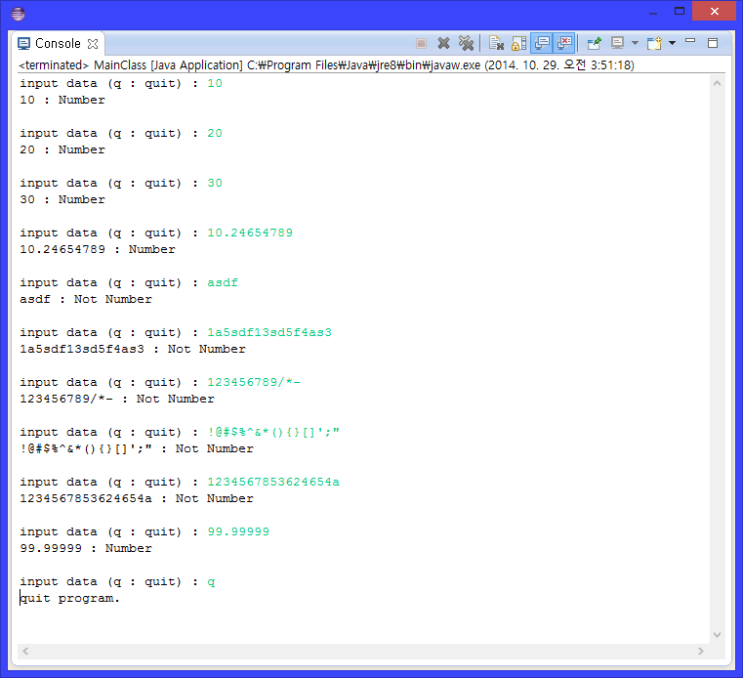Minimize the Console view panel
743x678 pixels.
(692, 43)
